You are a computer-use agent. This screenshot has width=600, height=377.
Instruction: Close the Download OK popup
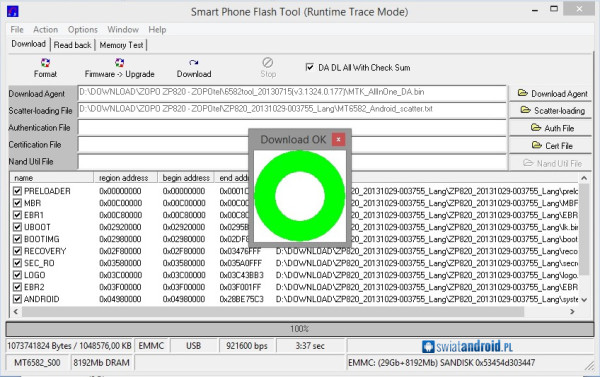(x=338, y=140)
